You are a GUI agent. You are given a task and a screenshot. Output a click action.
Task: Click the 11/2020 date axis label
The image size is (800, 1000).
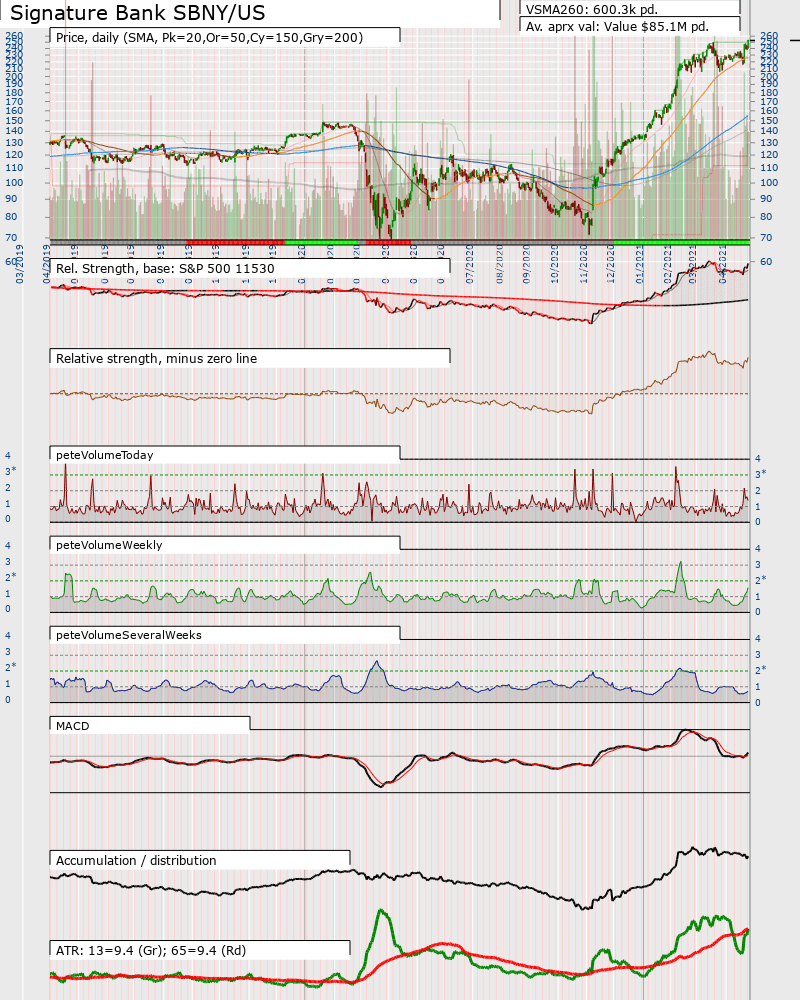click(x=583, y=263)
